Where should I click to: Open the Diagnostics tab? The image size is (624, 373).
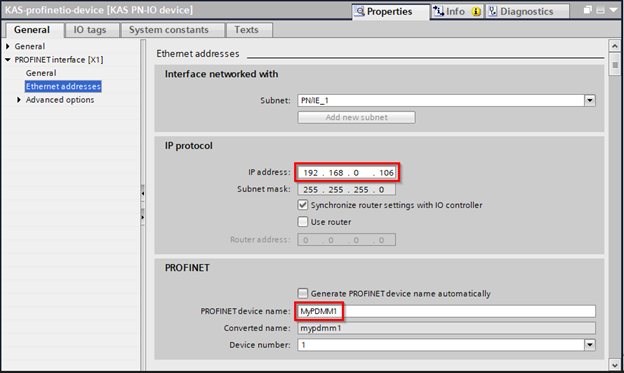tap(527, 12)
